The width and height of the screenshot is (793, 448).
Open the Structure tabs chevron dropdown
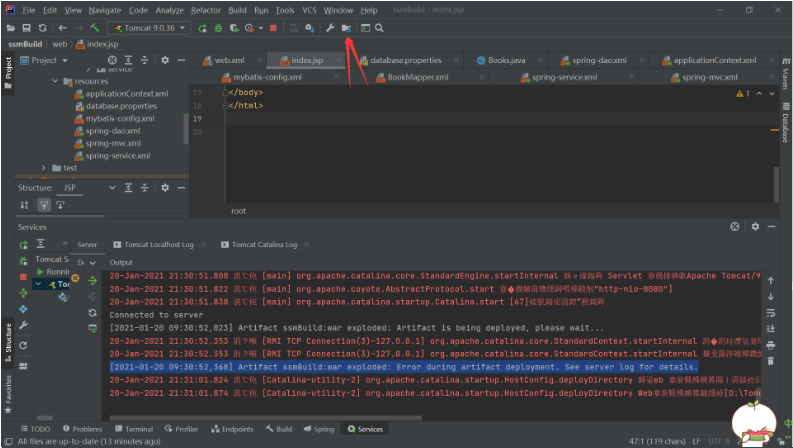coord(112,188)
